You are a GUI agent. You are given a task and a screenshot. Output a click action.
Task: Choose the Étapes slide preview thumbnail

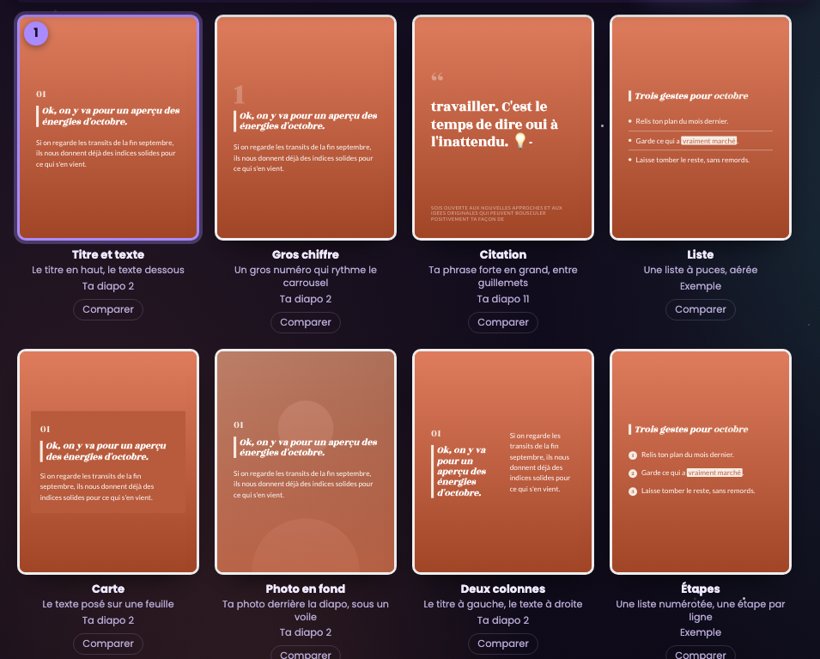[x=700, y=462]
